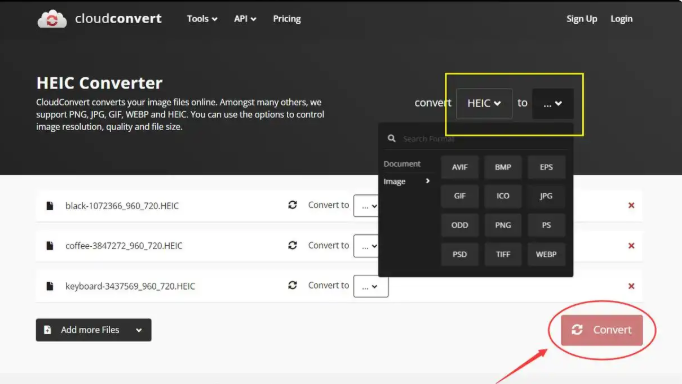
Task: Open Convert to dropdown for keyboard-3437569 file
Action: tap(371, 286)
